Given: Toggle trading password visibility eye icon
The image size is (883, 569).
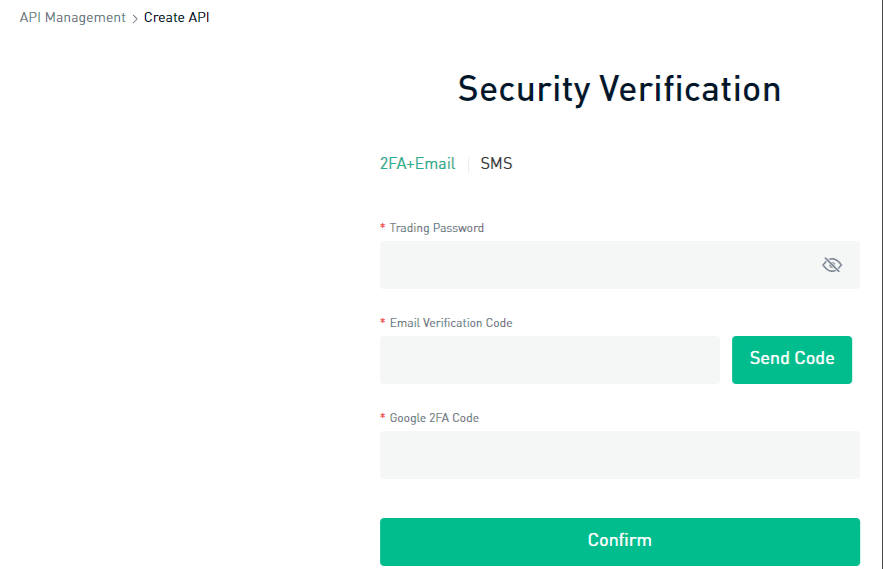Looking at the screenshot, I should coord(831,265).
